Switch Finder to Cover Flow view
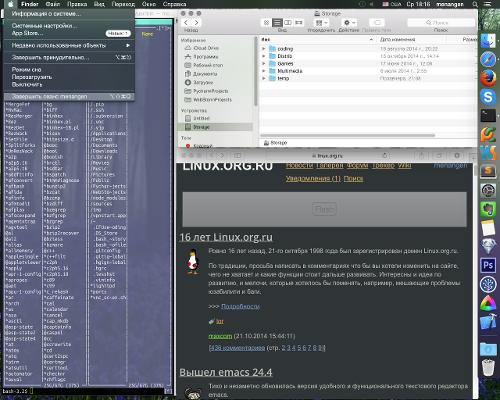This screenshot has width=500, height=400. click(299, 23)
